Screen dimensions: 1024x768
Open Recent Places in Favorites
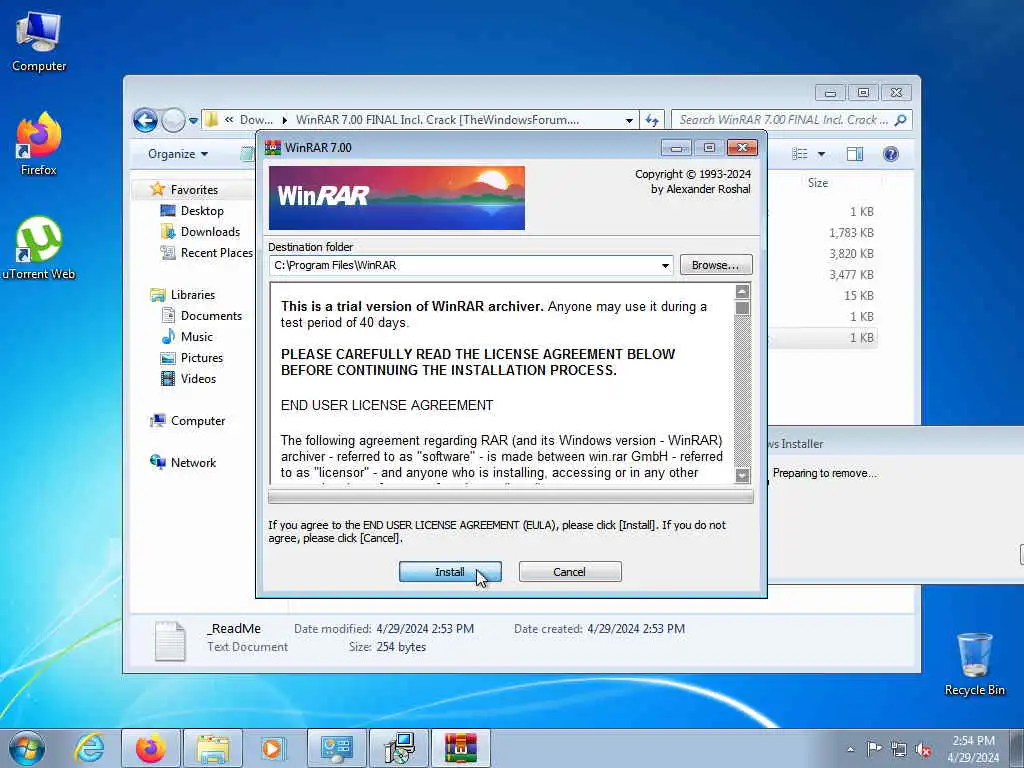pyautogui.click(x=216, y=253)
